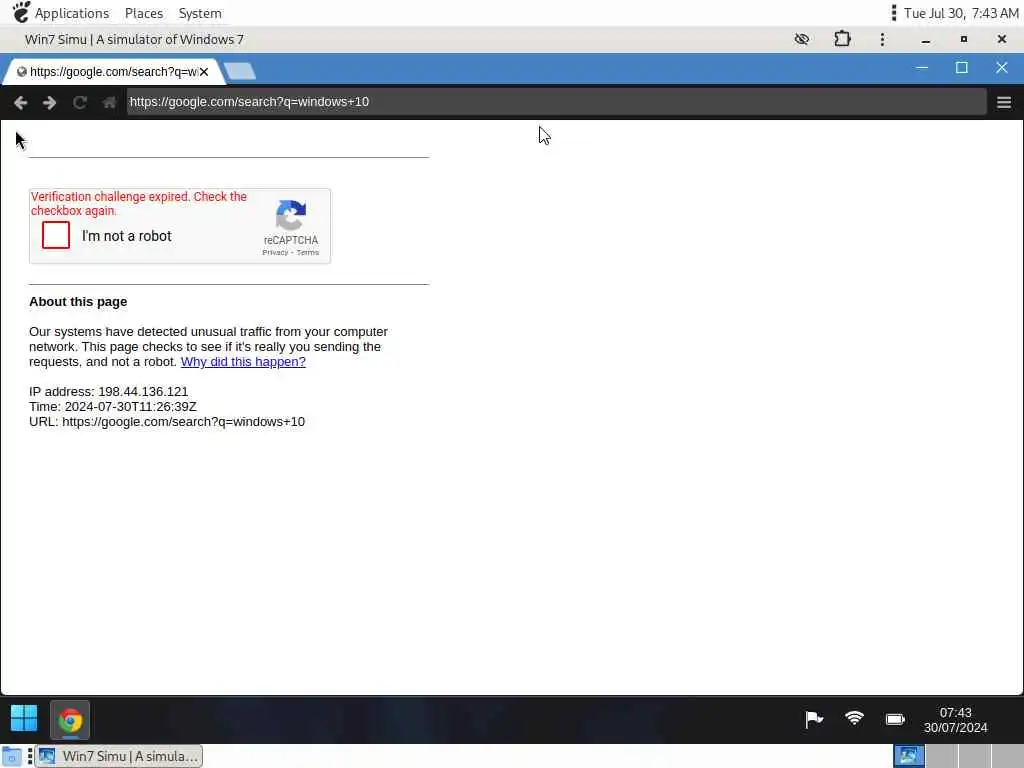Open the Windows Start menu
The image size is (1024, 768).
pyautogui.click(x=24, y=718)
